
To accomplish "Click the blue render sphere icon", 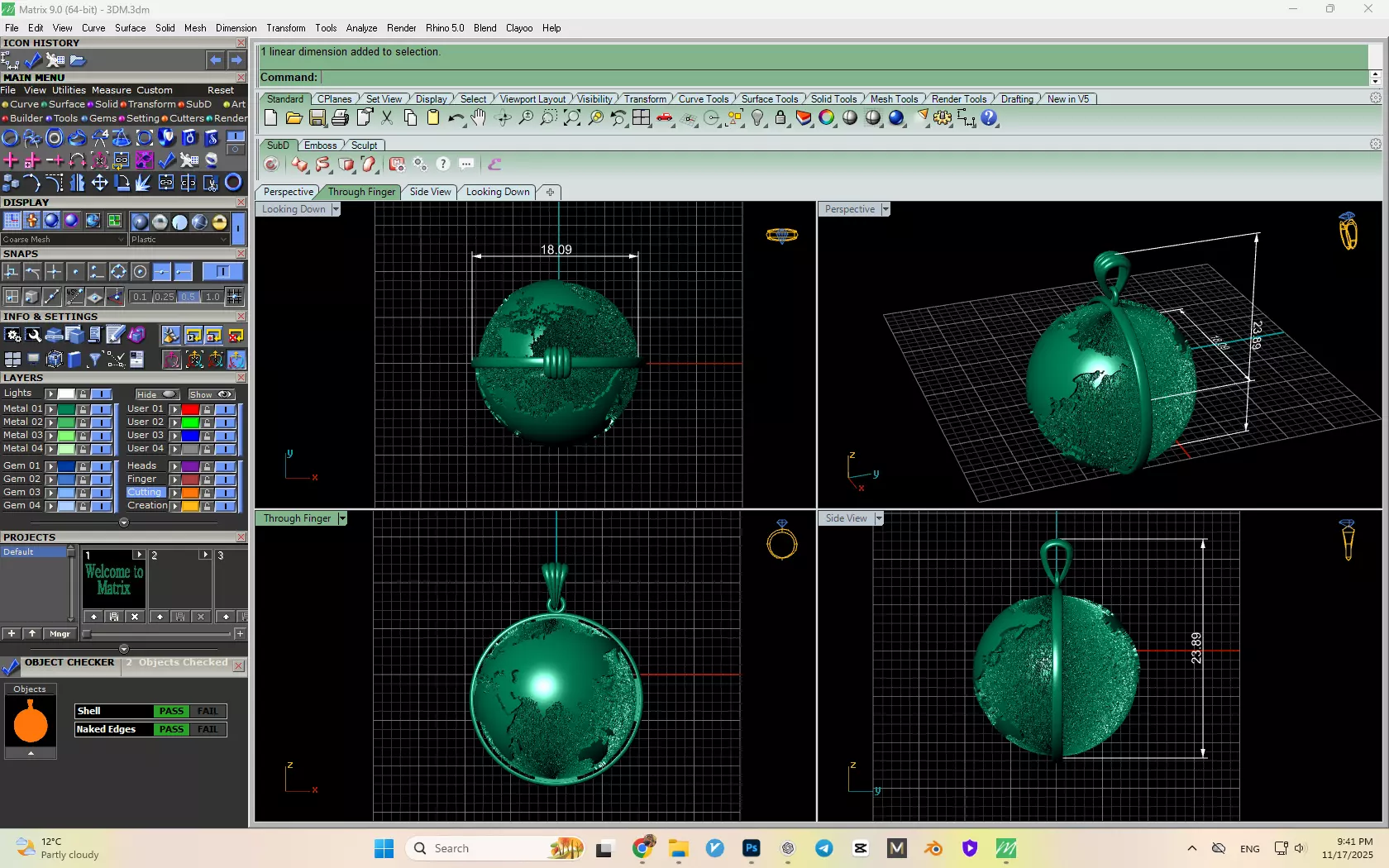I will (x=896, y=118).
